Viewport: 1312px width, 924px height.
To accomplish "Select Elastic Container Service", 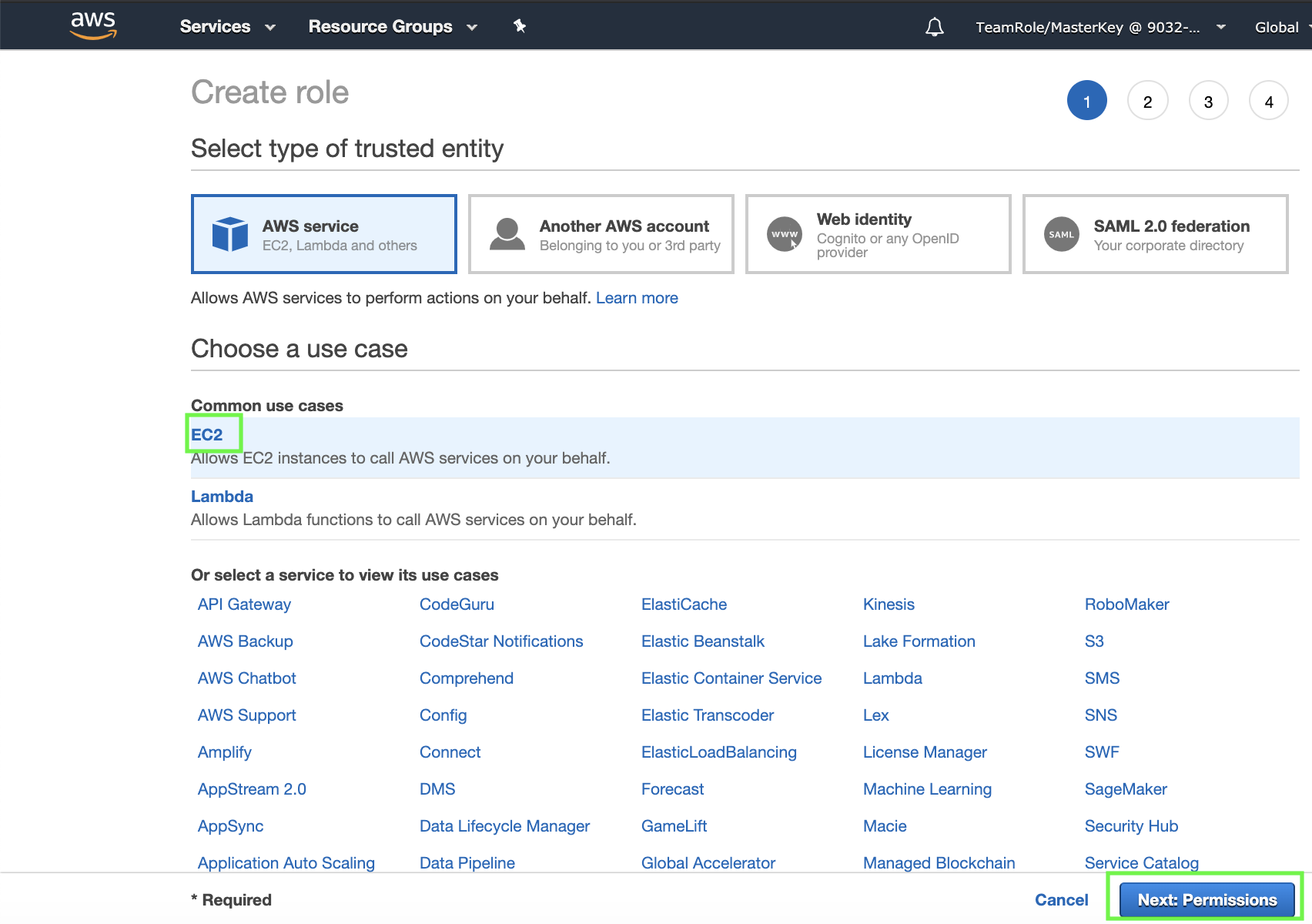I will (x=731, y=678).
